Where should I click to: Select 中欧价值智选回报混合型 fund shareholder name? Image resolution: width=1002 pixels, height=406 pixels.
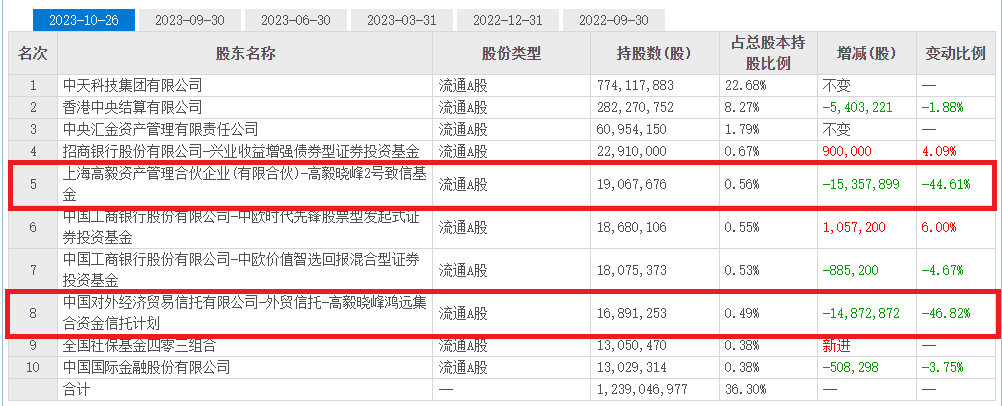242,269
